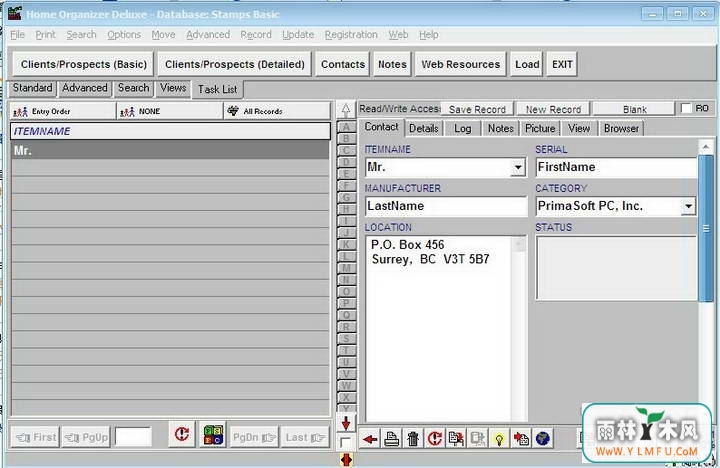Click the All Records filter button
This screenshot has height=468, width=720.
click(277, 111)
